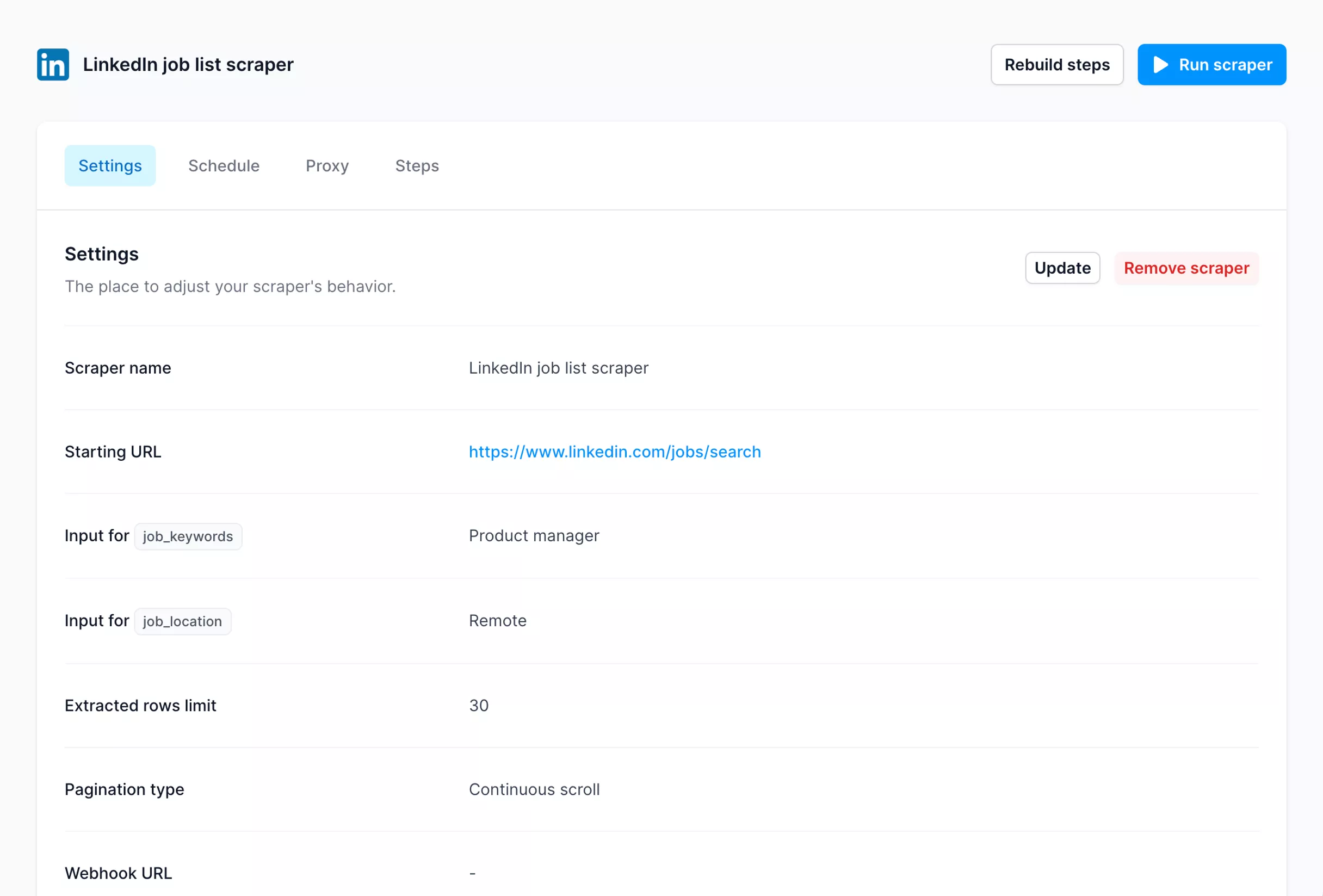
Task: Click the page title LinkedIn job list scraper
Action: (188, 64)
